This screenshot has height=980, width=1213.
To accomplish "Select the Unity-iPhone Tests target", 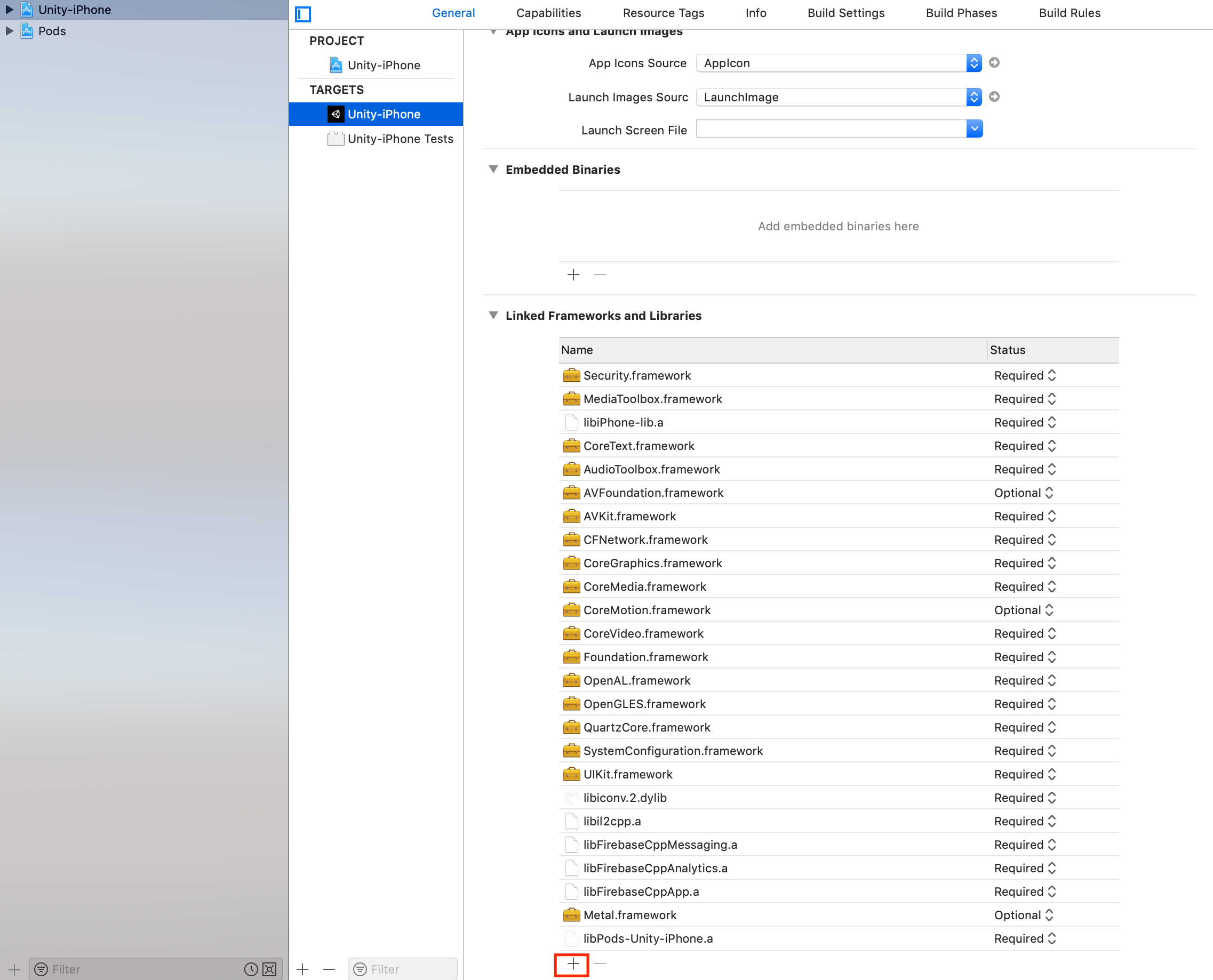I will [x=400, y=139].
